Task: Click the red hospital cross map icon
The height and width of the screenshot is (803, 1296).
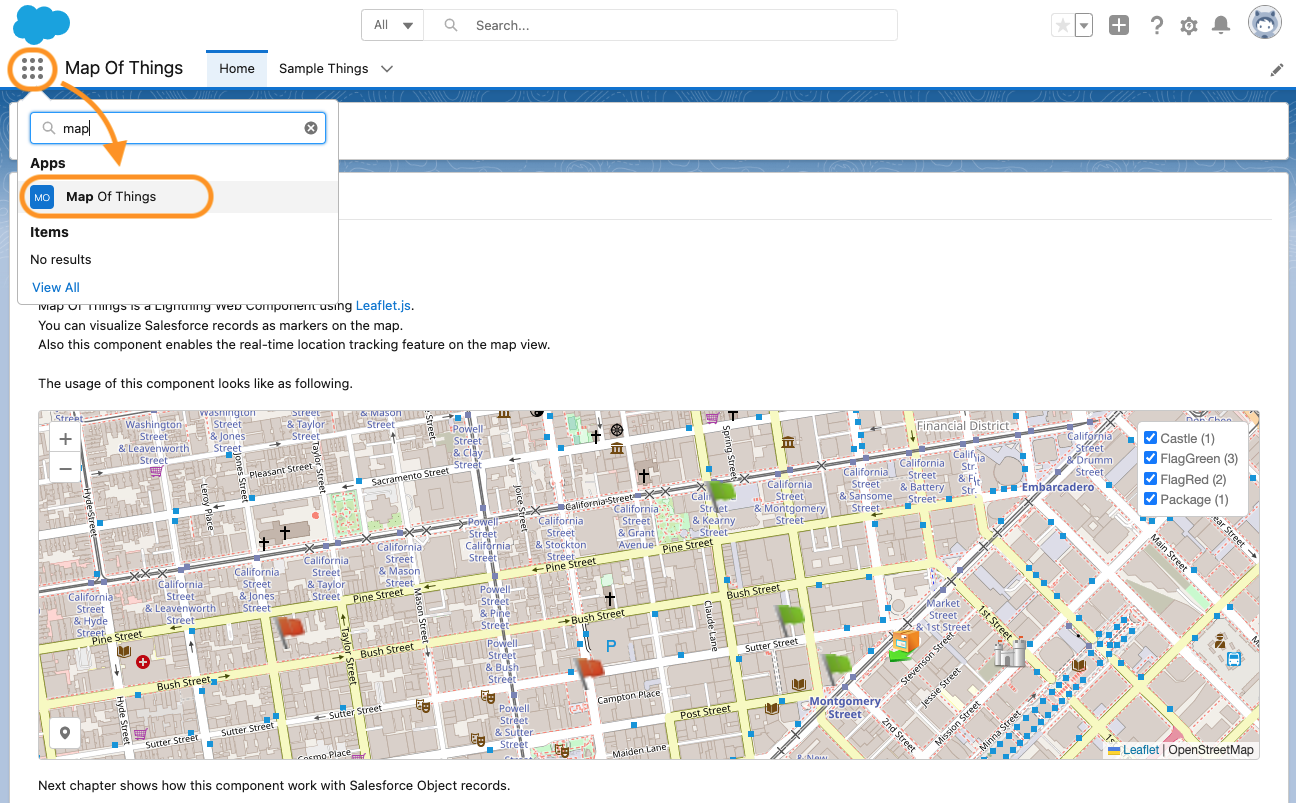Action: [143, 661]
